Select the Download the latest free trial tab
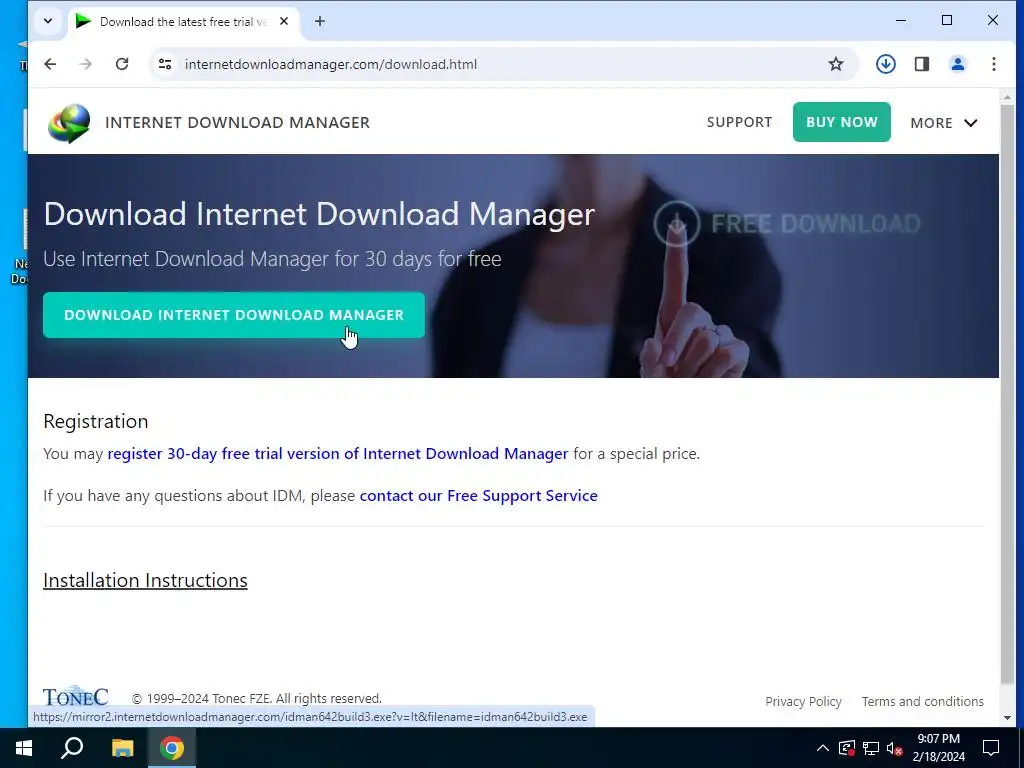This screenshot has width=1024, height=768. 183,22
